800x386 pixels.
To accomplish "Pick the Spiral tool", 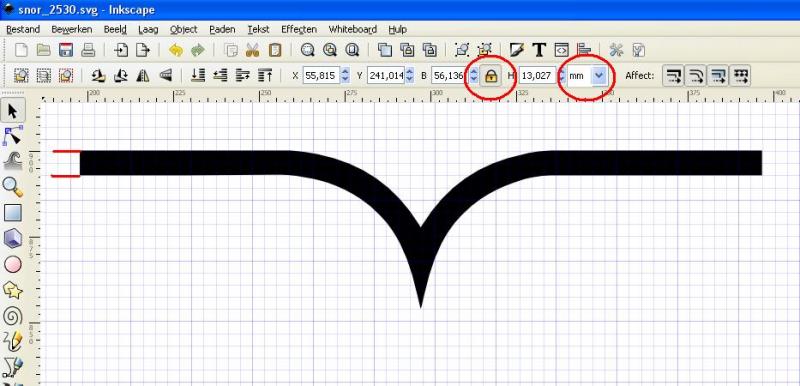I will [13, 316].
